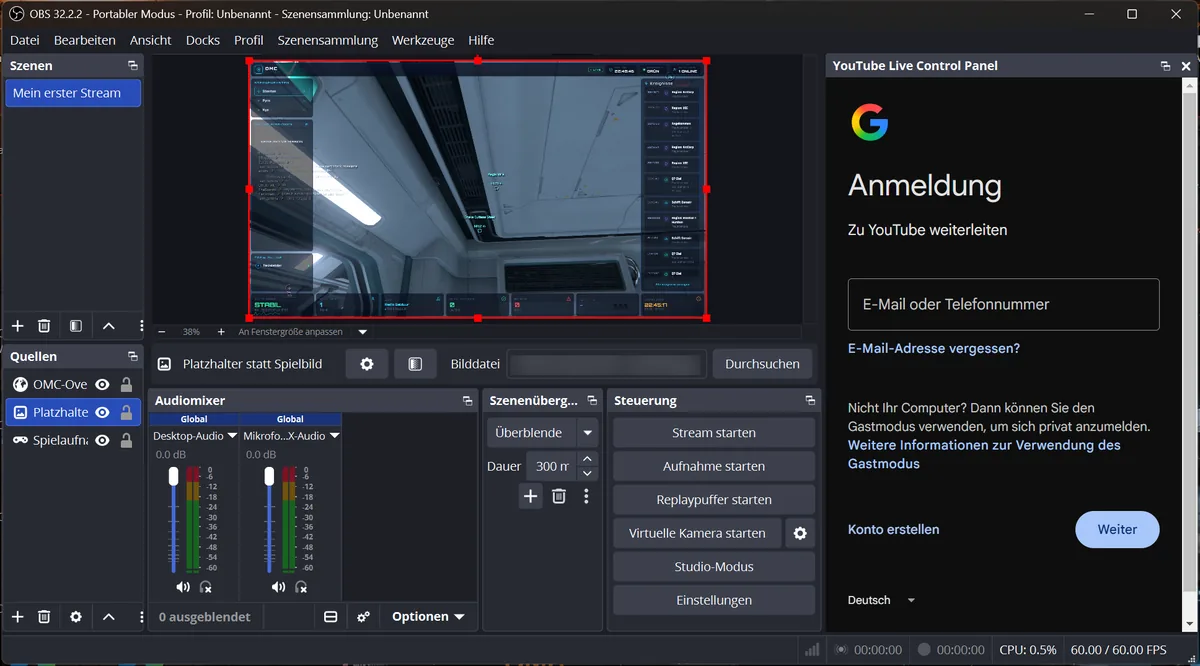Decrease transition Dauer with down arrow

587,473
